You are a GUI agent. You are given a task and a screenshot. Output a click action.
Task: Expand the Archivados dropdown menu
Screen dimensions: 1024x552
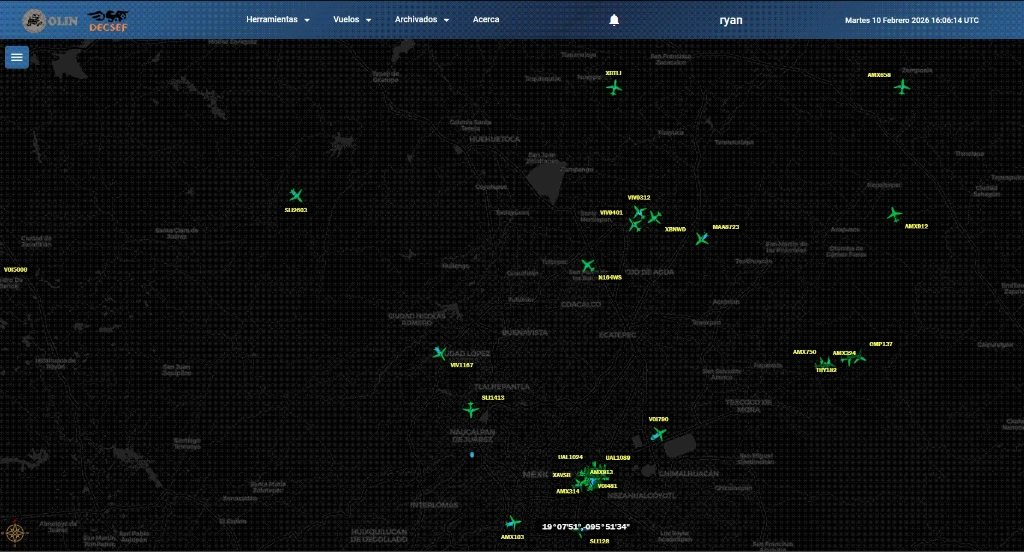pyautogui.click(x=421, y=20)
